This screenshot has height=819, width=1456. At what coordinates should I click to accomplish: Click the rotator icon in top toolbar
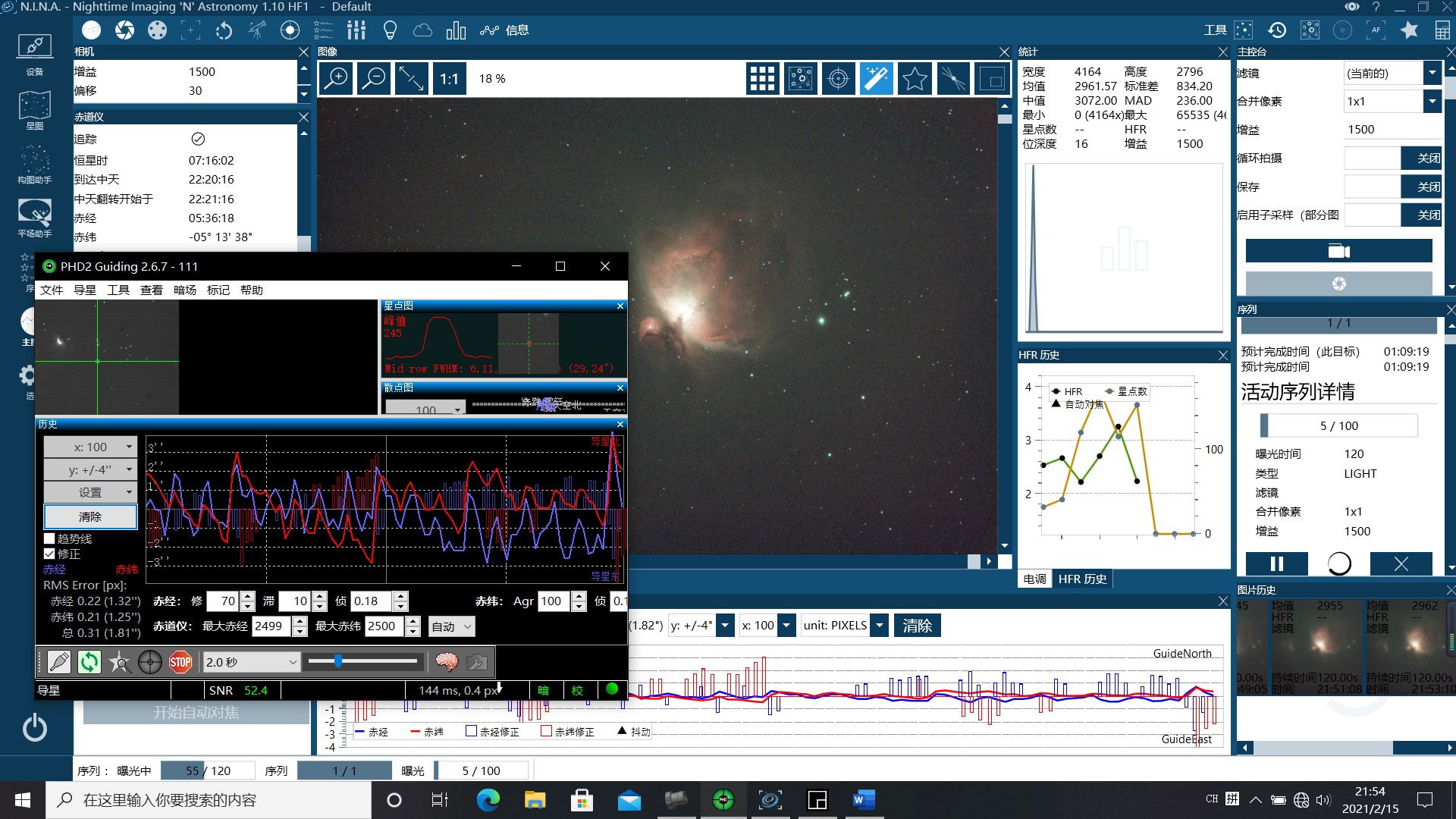(224, 30)
